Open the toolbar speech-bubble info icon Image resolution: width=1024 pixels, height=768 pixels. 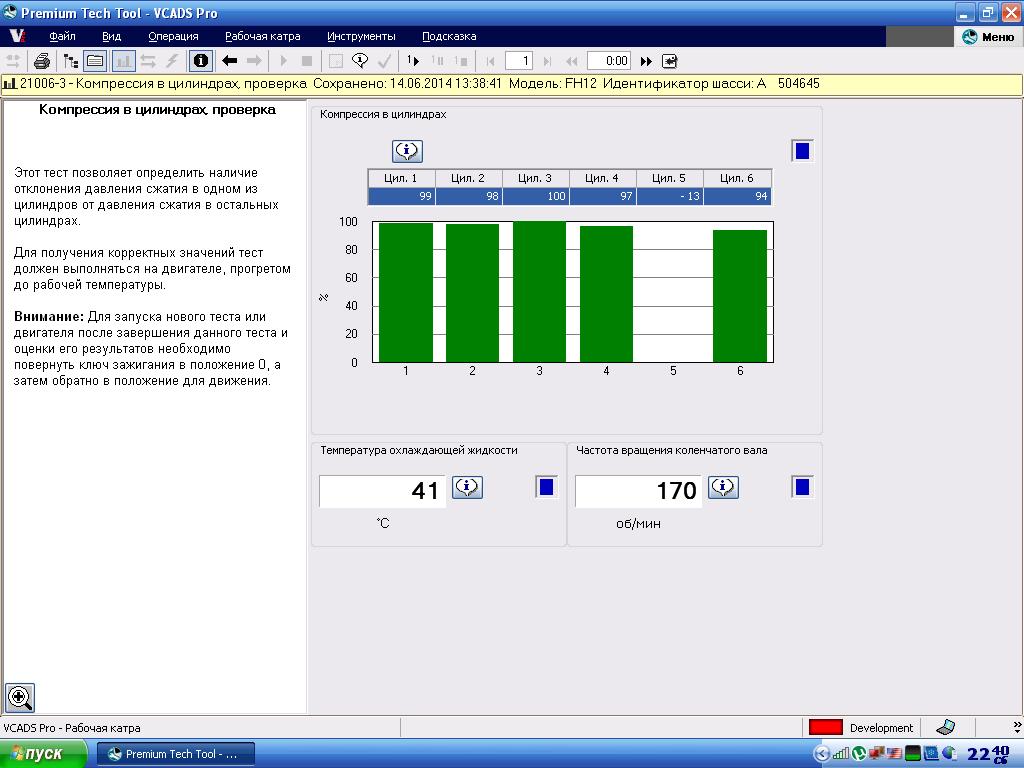click(360, 61)
